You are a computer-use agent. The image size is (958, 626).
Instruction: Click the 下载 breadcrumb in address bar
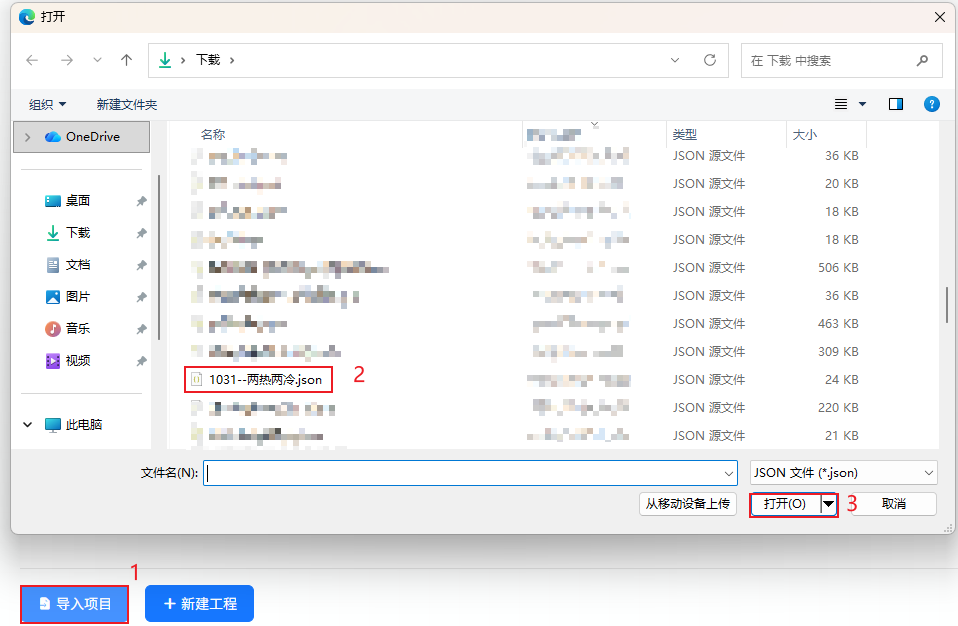208,60
